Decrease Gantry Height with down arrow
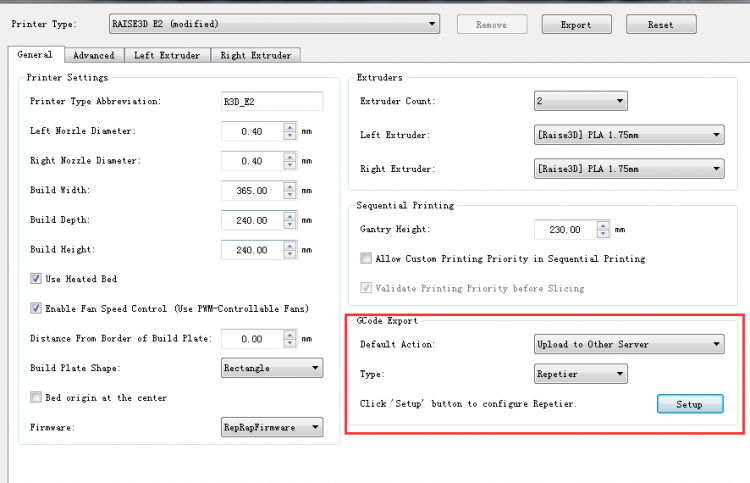Viewport: 750px width, 483px height. pos(603,234)
